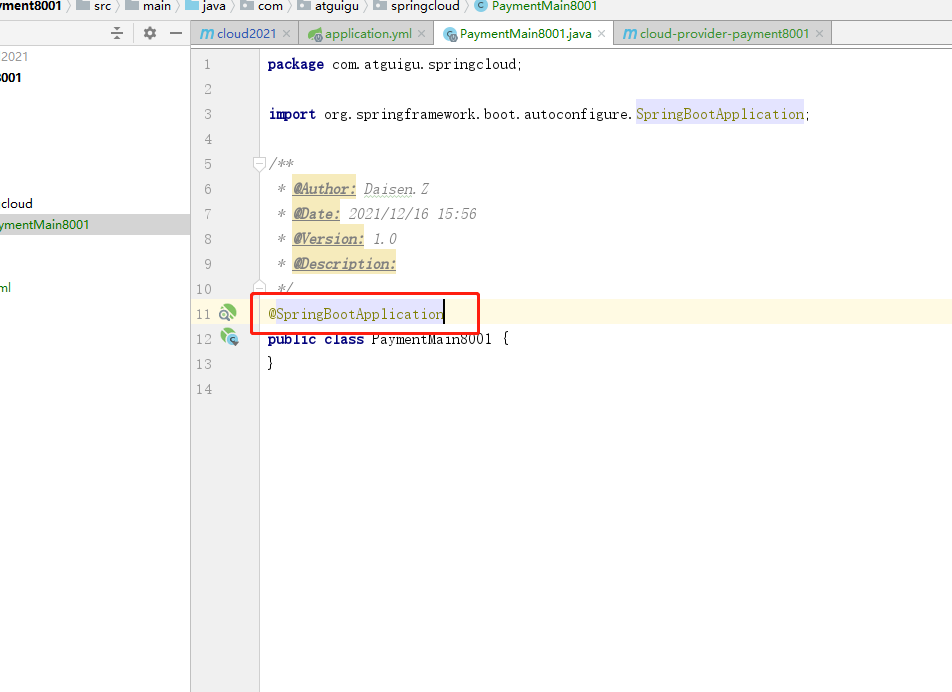Click the class icon on PaymentMain8001.java tab
Image resolution: width=952 pixels, height=692 pixels.
tap(450, 35)
